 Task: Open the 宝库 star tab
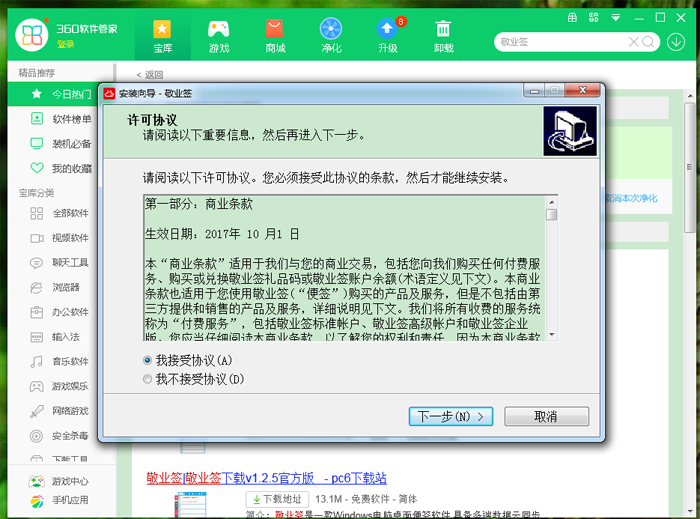coord(162,37)
